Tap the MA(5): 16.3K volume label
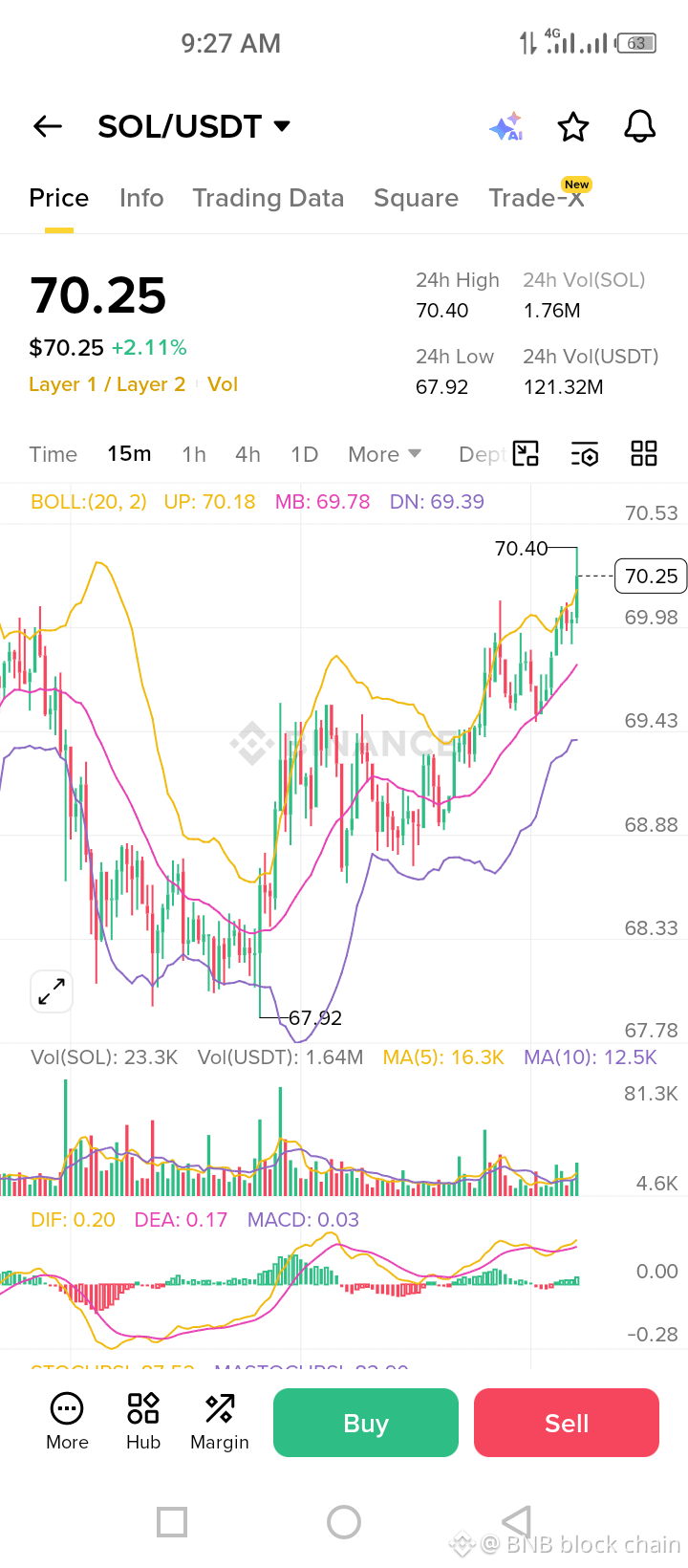Viewport: 688px width, 1568px height. pyautogui.click(x=443, y=1057)
